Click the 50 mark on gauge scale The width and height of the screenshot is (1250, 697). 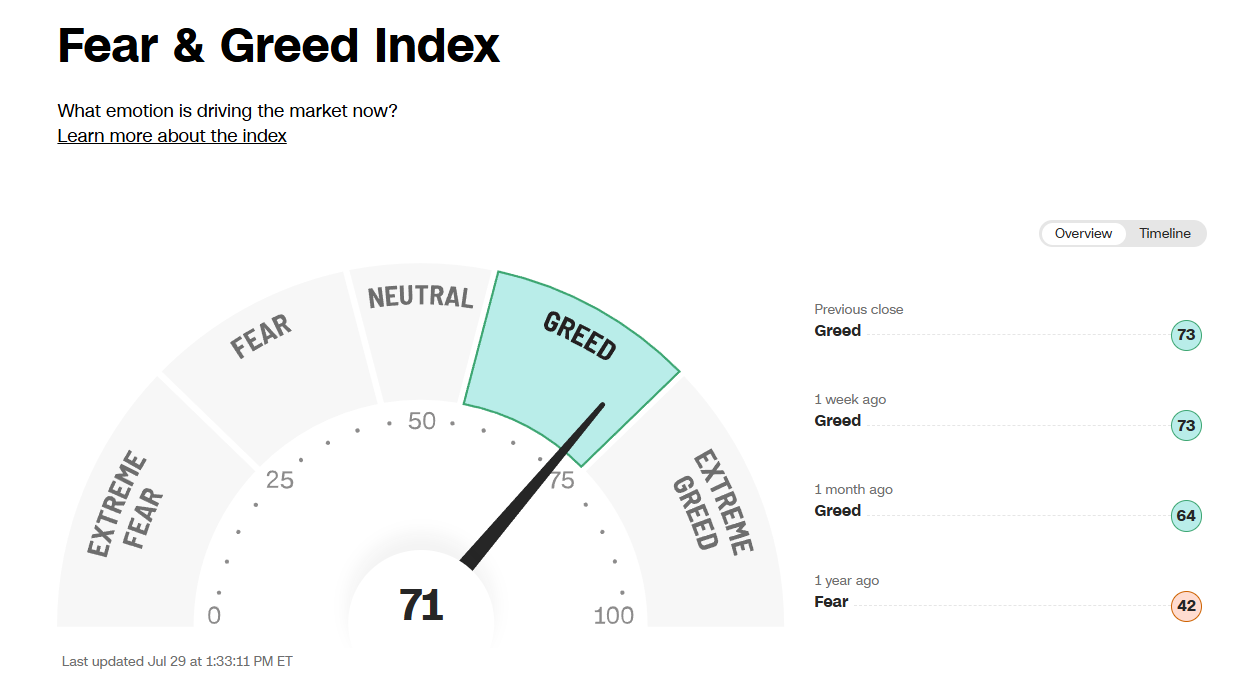422,421
